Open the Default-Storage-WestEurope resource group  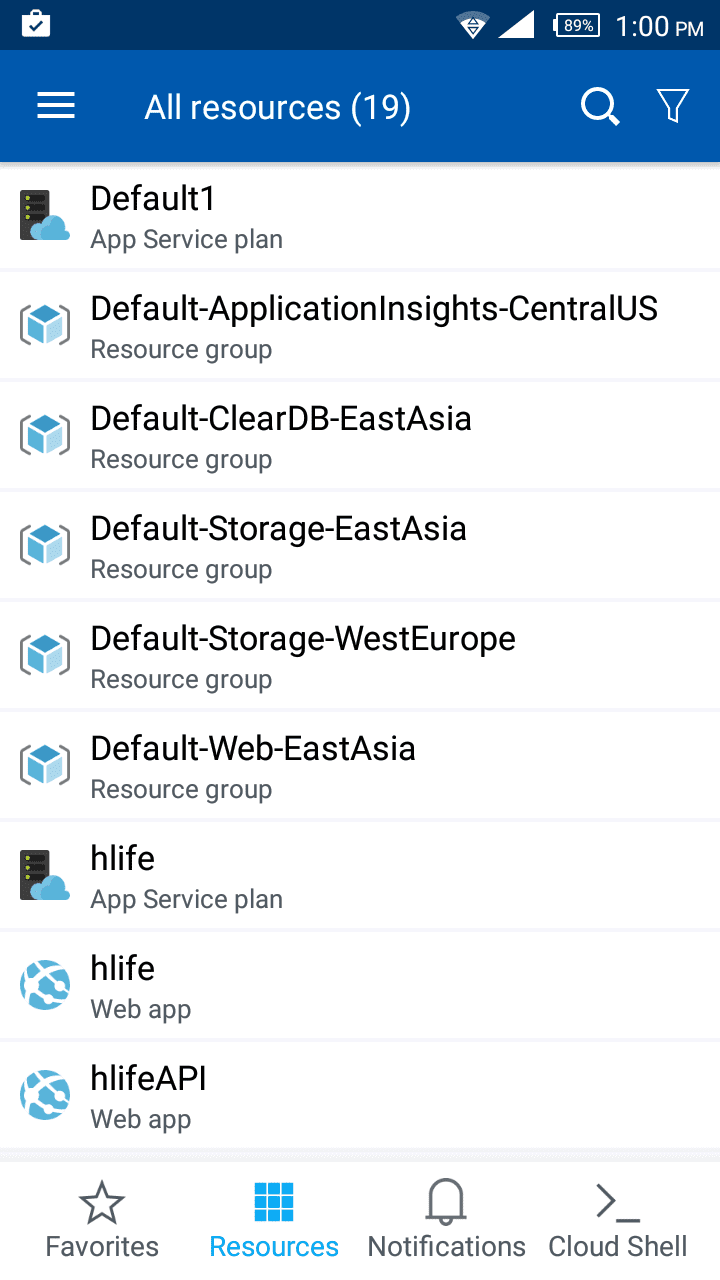coord(303,656)
